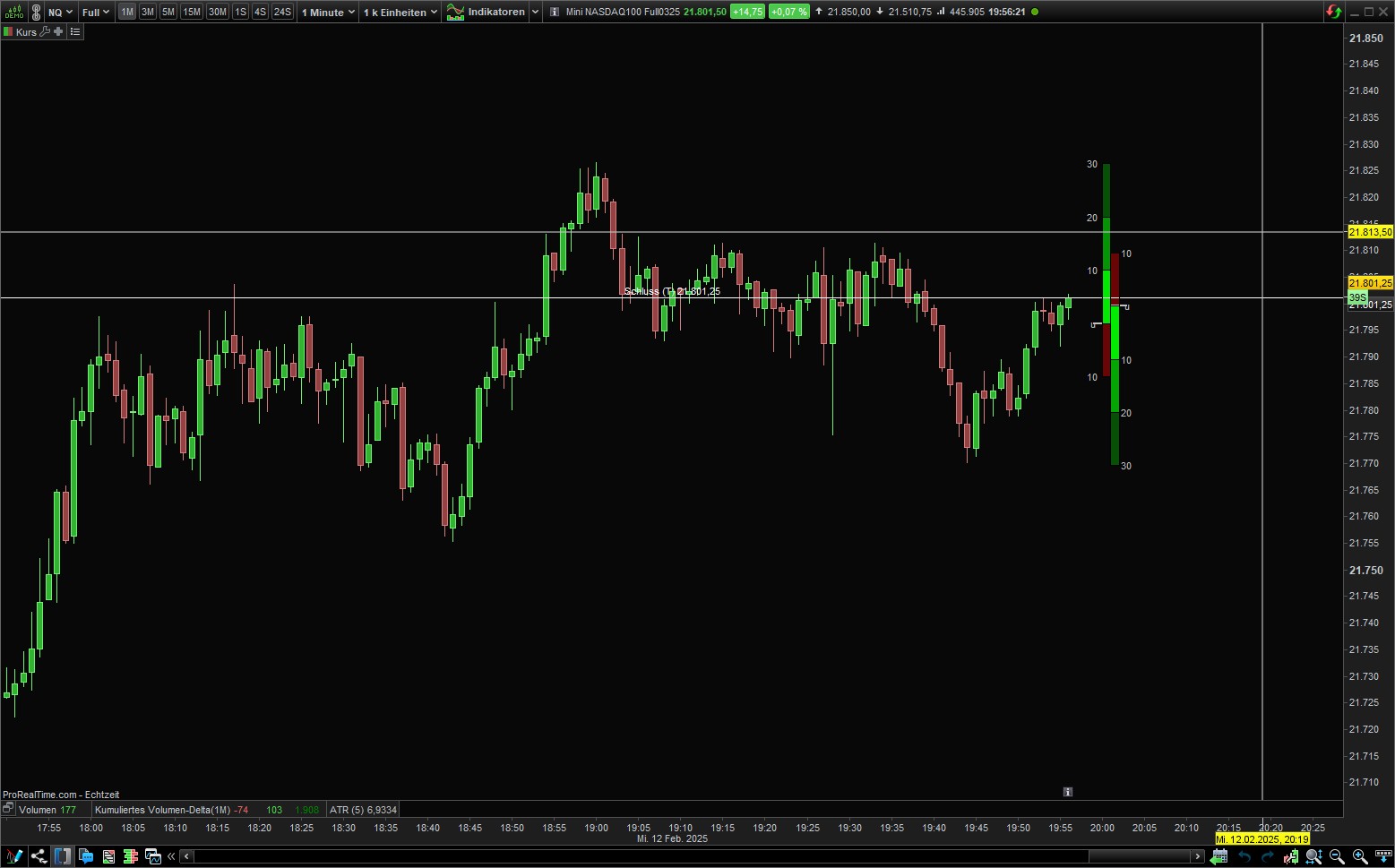This screenshot has height=868, width=1395.
Task: Click the auto-scale magnifier with arrows
Action: coord(1313,856)
